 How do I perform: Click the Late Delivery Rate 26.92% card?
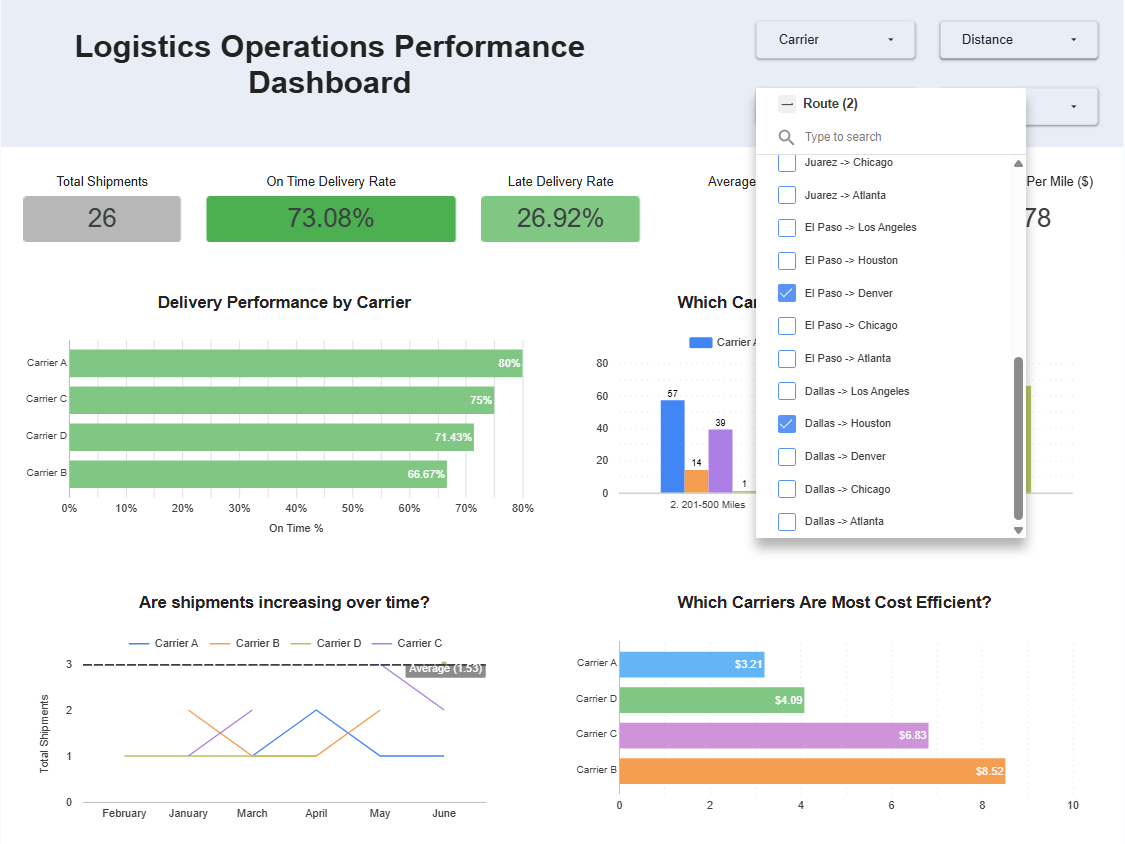click(x=560, y=218)
